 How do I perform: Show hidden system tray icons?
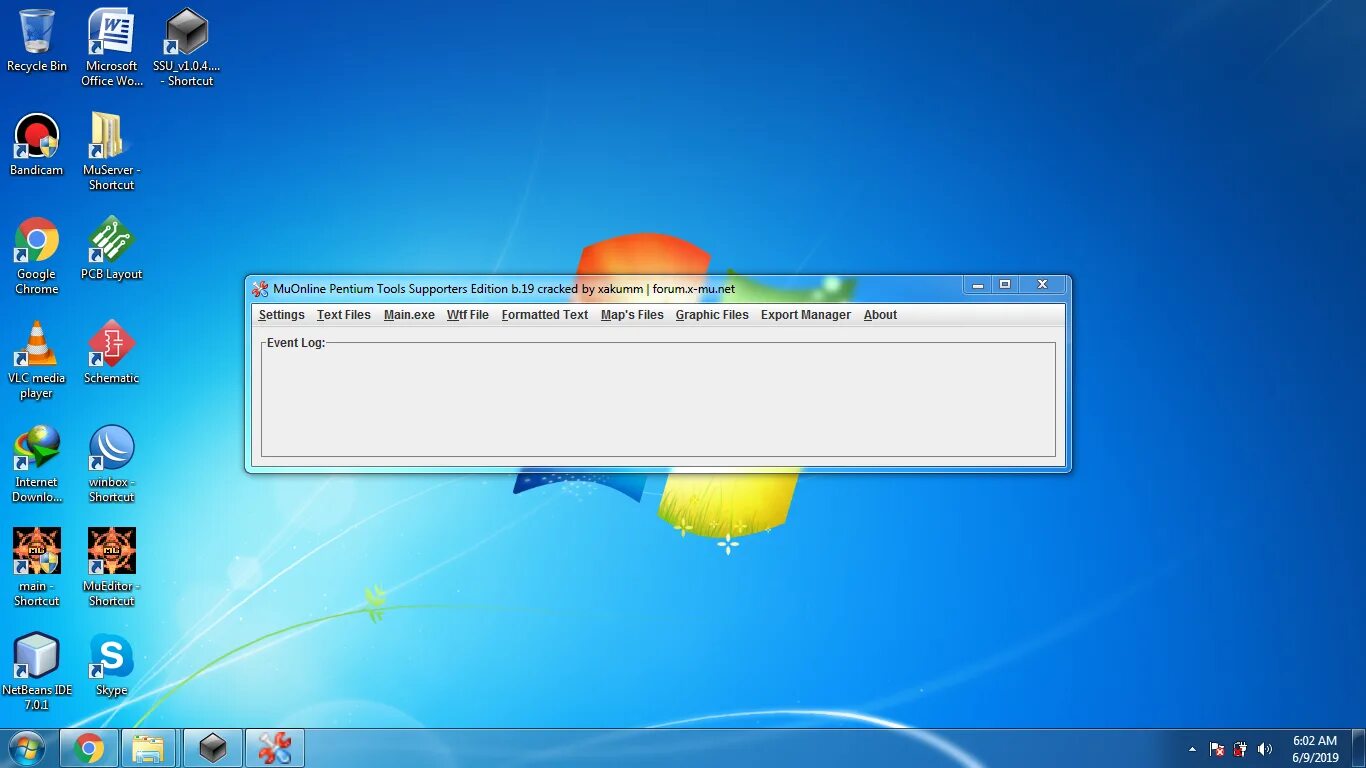pyautogui.click(x=1192, y=749)
